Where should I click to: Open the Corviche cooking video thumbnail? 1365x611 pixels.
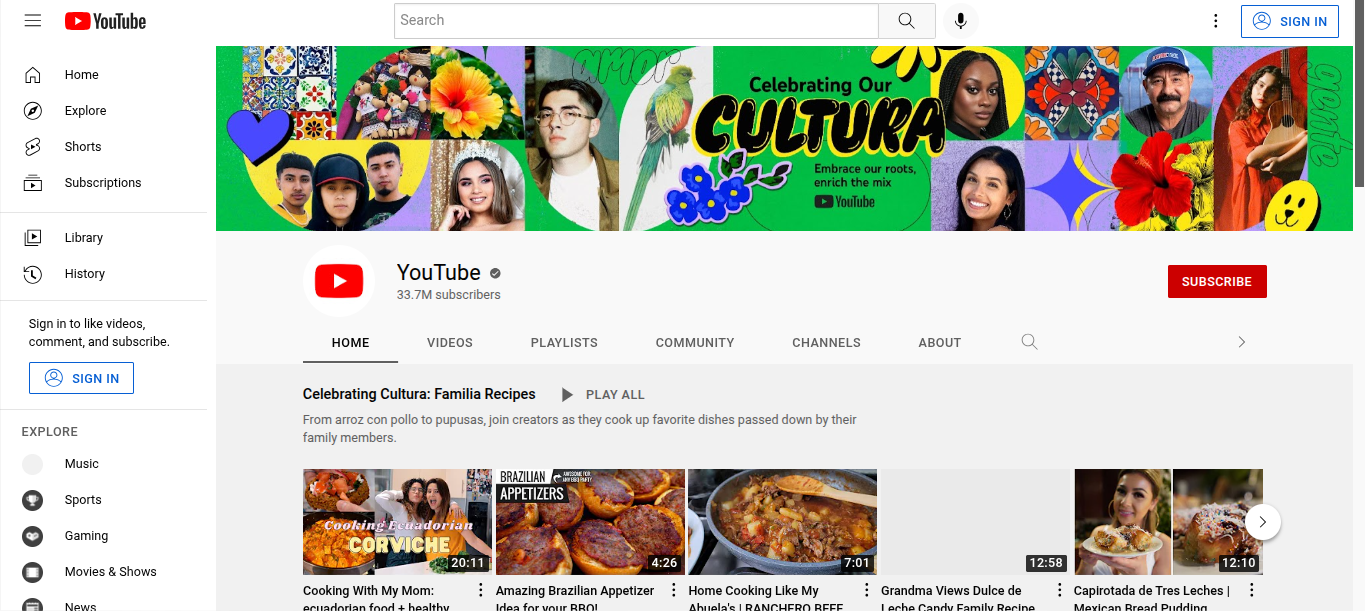(397, 522)
